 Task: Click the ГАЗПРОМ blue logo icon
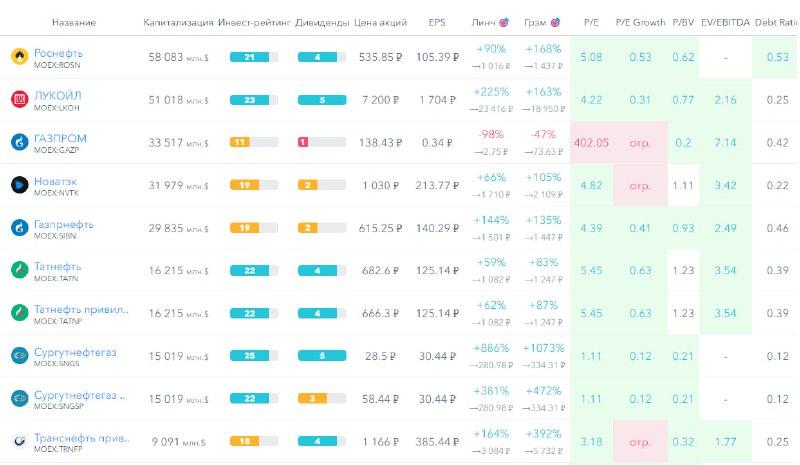click(19, 142)
